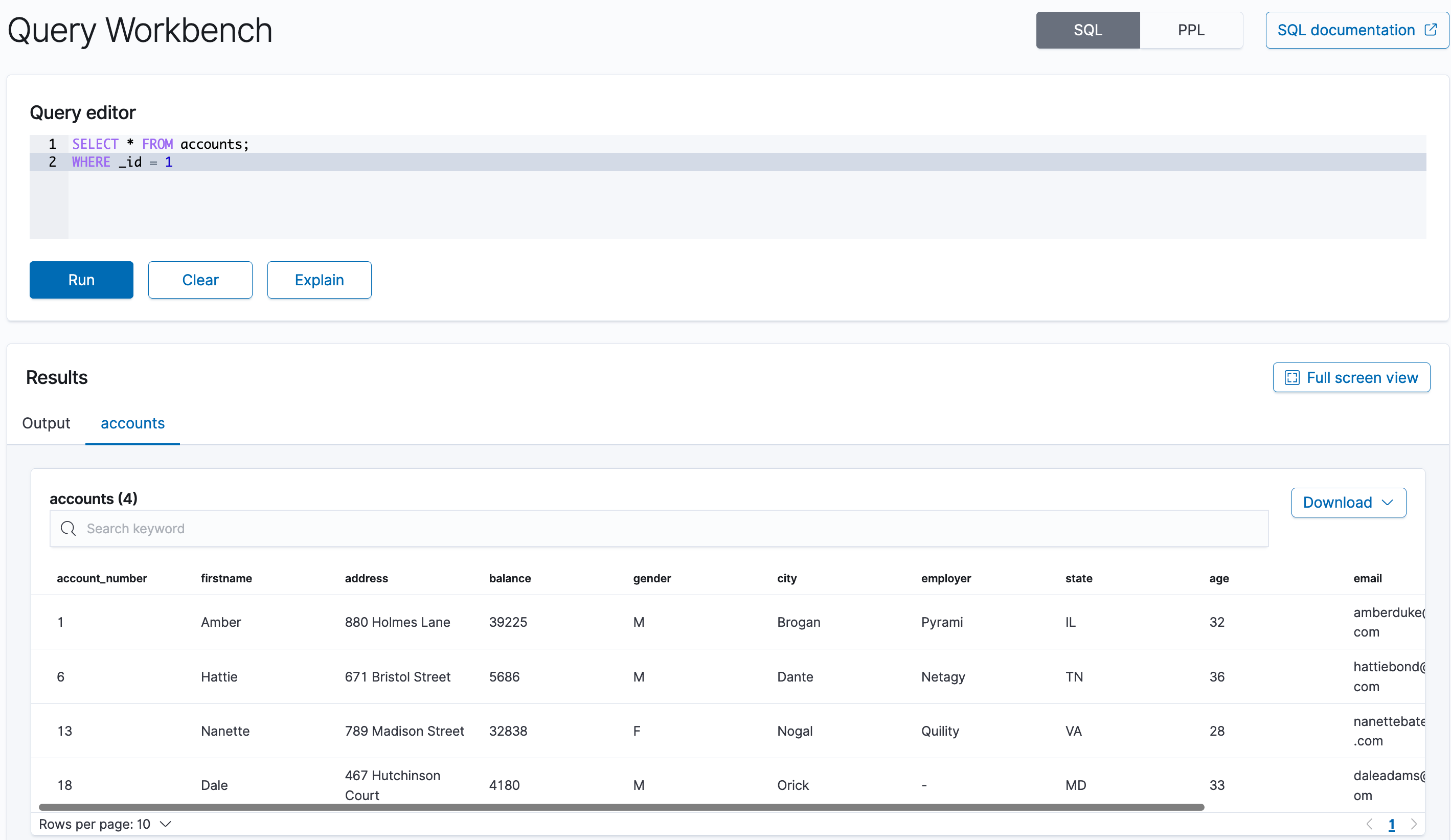Click the Explain icon to analyze query
Viewport: 1451px width, 840px height.
(x=319, y=279)
